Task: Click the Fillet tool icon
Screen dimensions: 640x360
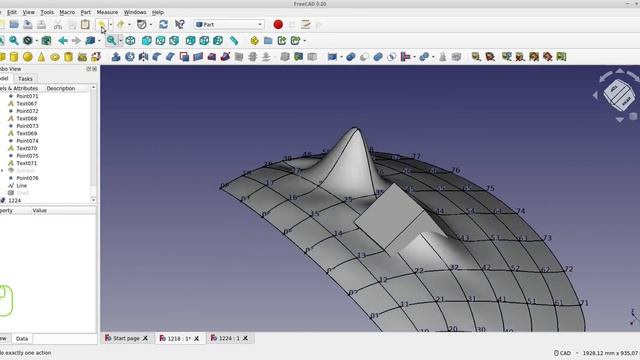Action: pos(157,57)
